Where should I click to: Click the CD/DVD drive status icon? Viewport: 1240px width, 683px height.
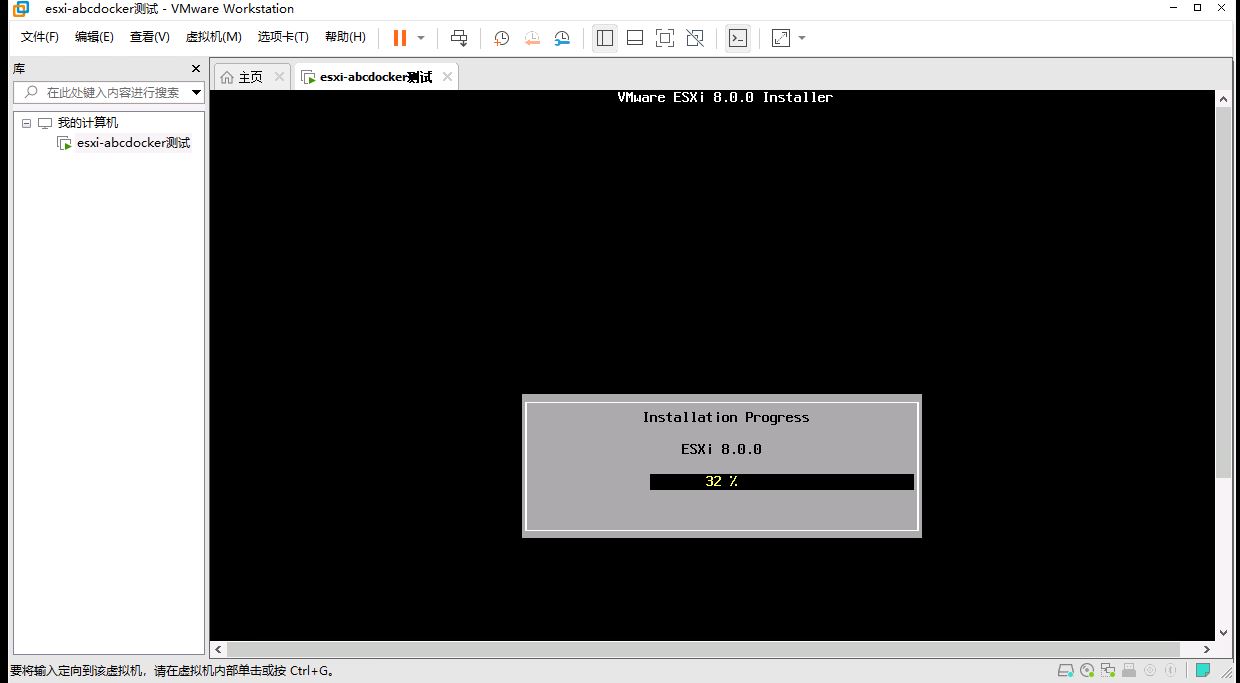1087,671
